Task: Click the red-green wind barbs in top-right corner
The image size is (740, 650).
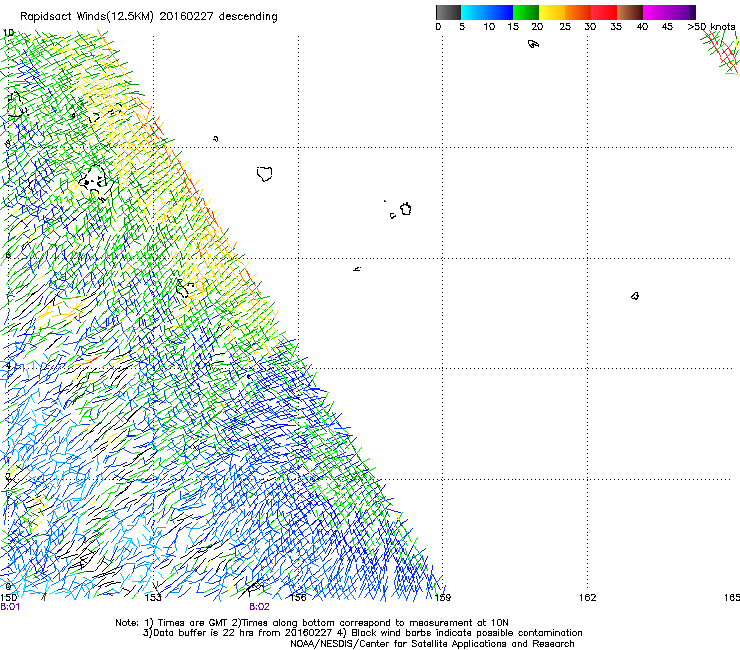Action: 720,52
